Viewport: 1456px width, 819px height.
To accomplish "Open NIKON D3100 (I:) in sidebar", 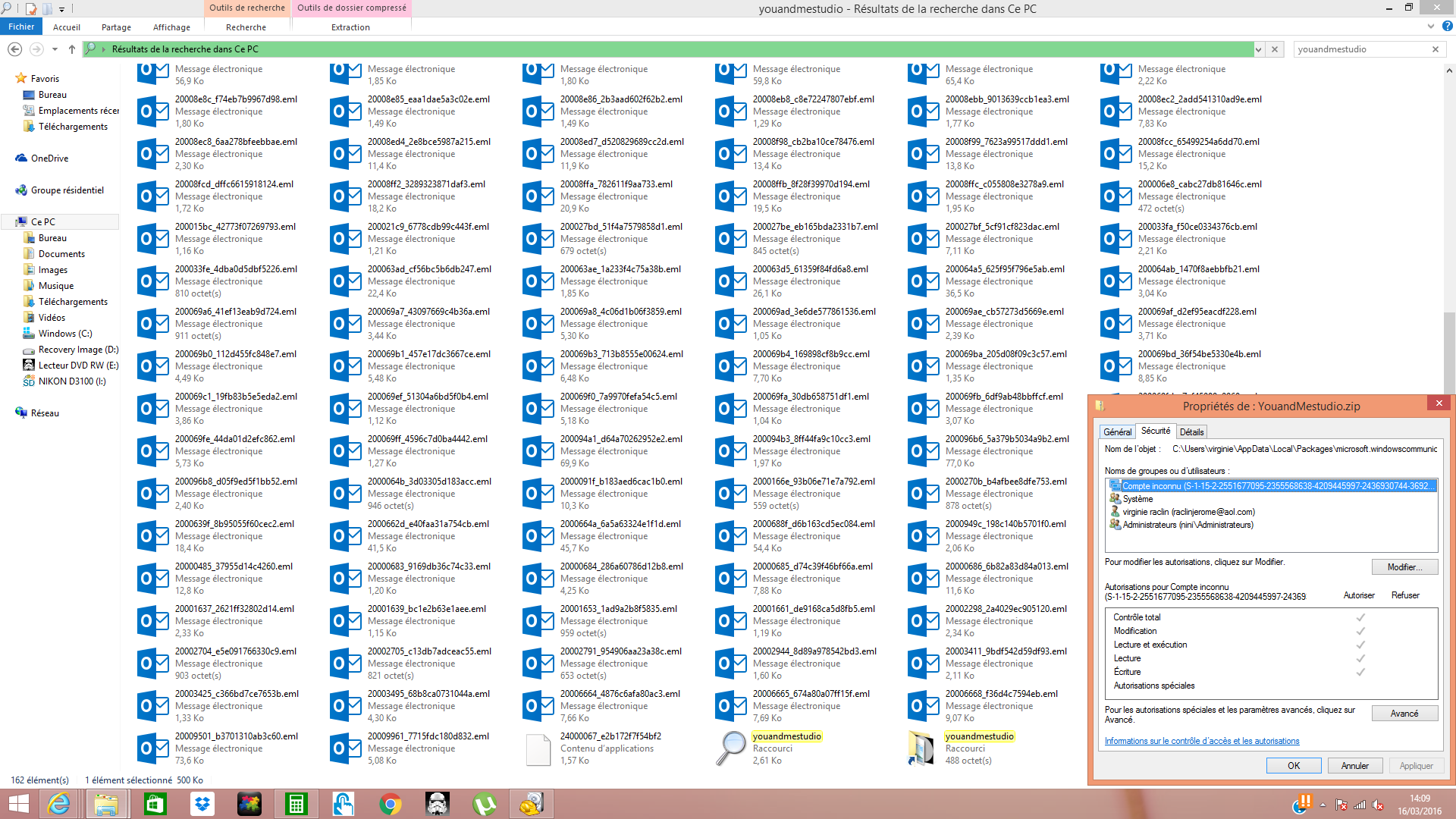I will click(72, 381).
